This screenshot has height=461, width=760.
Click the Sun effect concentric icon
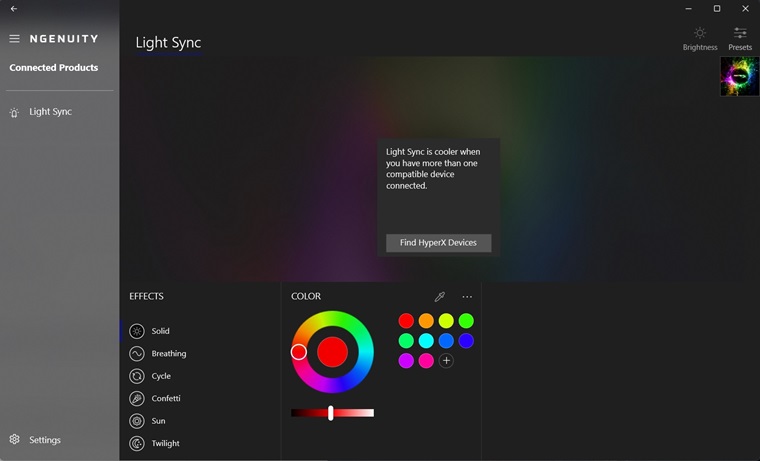click(137, 421)
